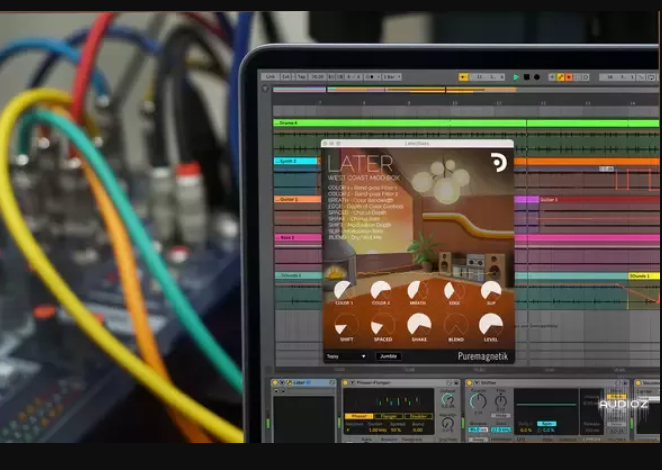The height and width of the screenshot is (470, 662).
Task: Click the save preset icon on Phaser-Flanger
Action: coord(456,383)
